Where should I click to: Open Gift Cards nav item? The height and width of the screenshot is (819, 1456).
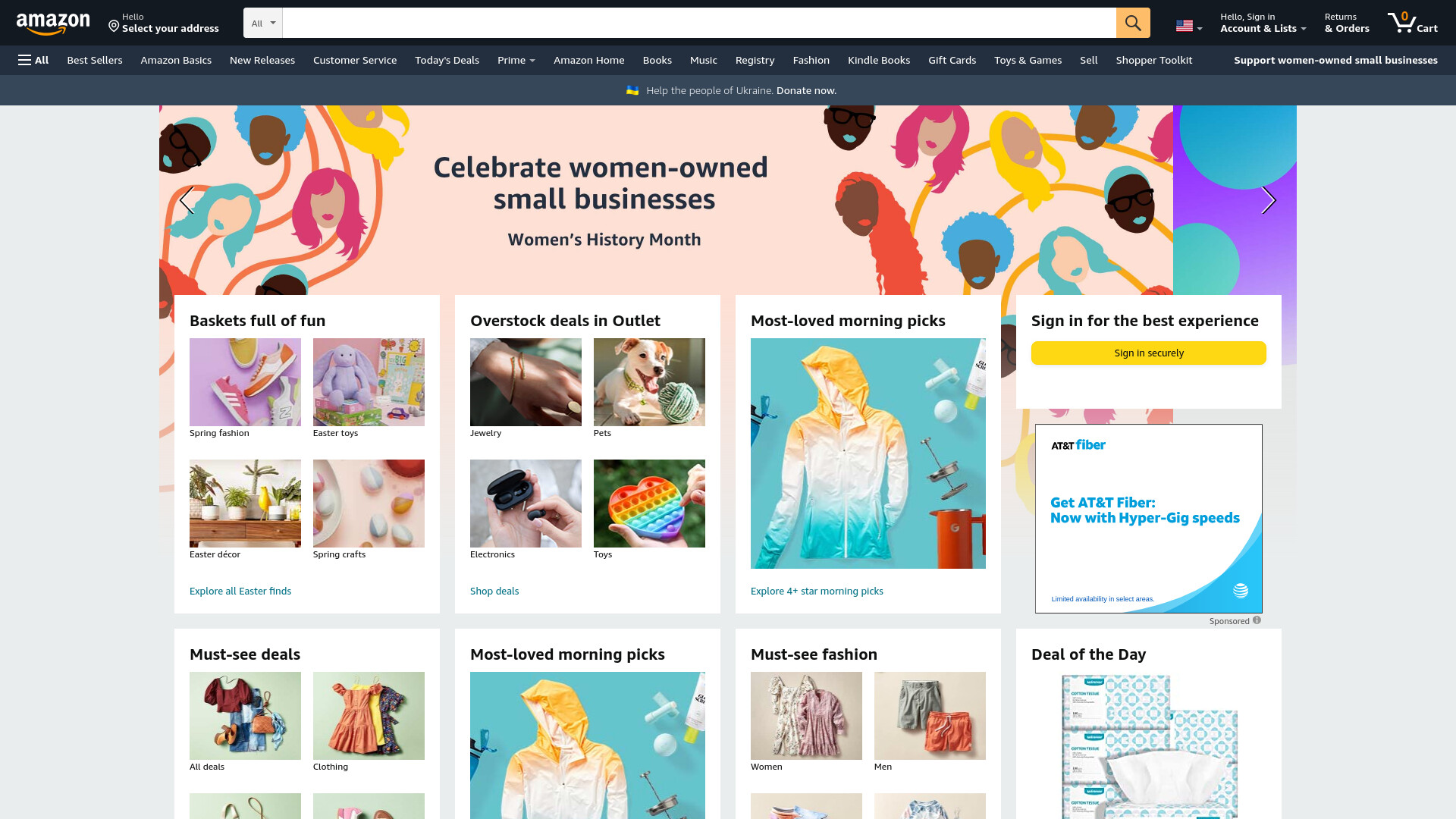[952, 60]
